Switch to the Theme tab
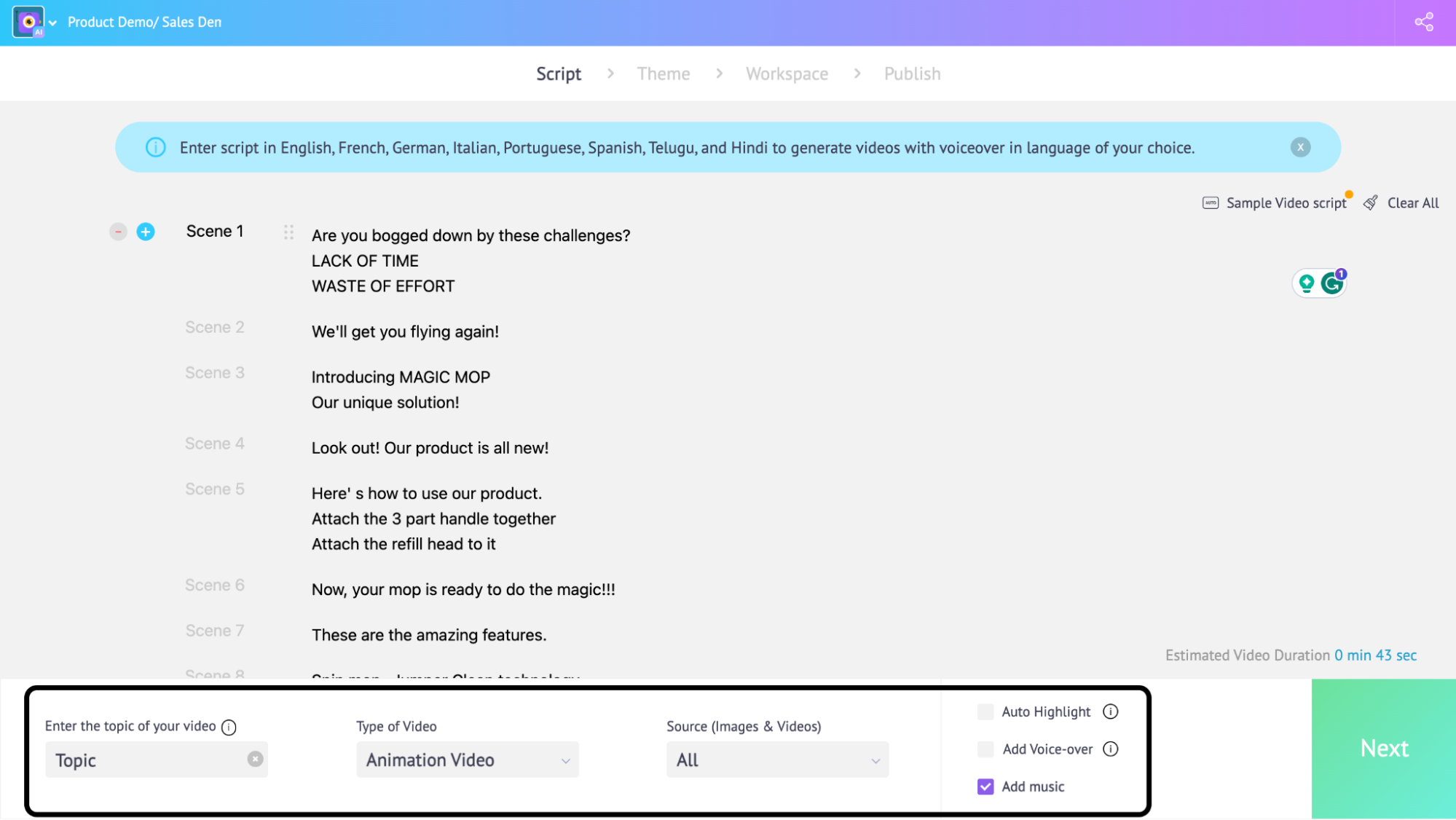The image size is (1456, 820). pyautogui.click(x=663, y=73)
